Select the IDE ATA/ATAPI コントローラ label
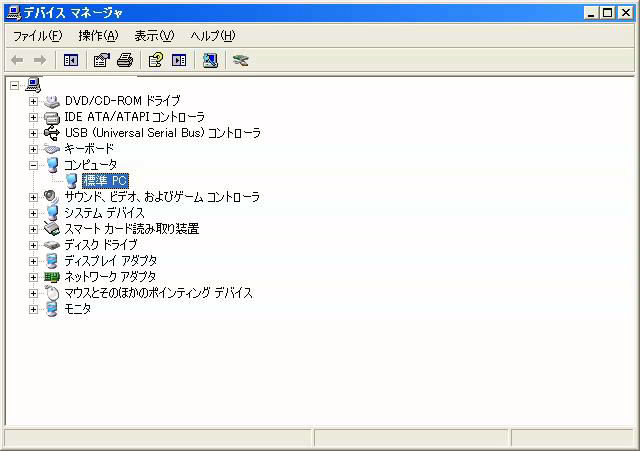 click(x=135, y=117)
